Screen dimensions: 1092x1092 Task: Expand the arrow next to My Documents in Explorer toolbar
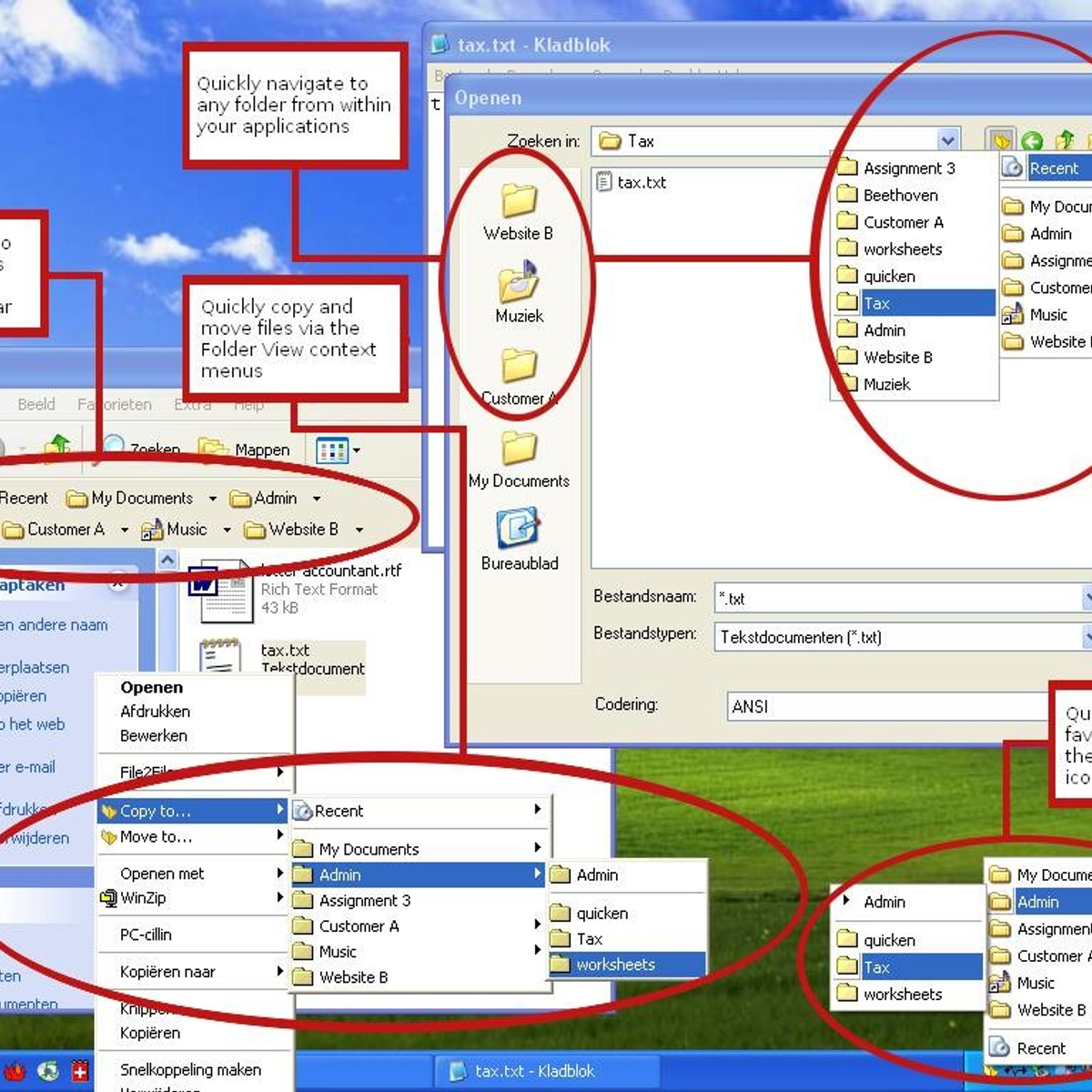212,499
